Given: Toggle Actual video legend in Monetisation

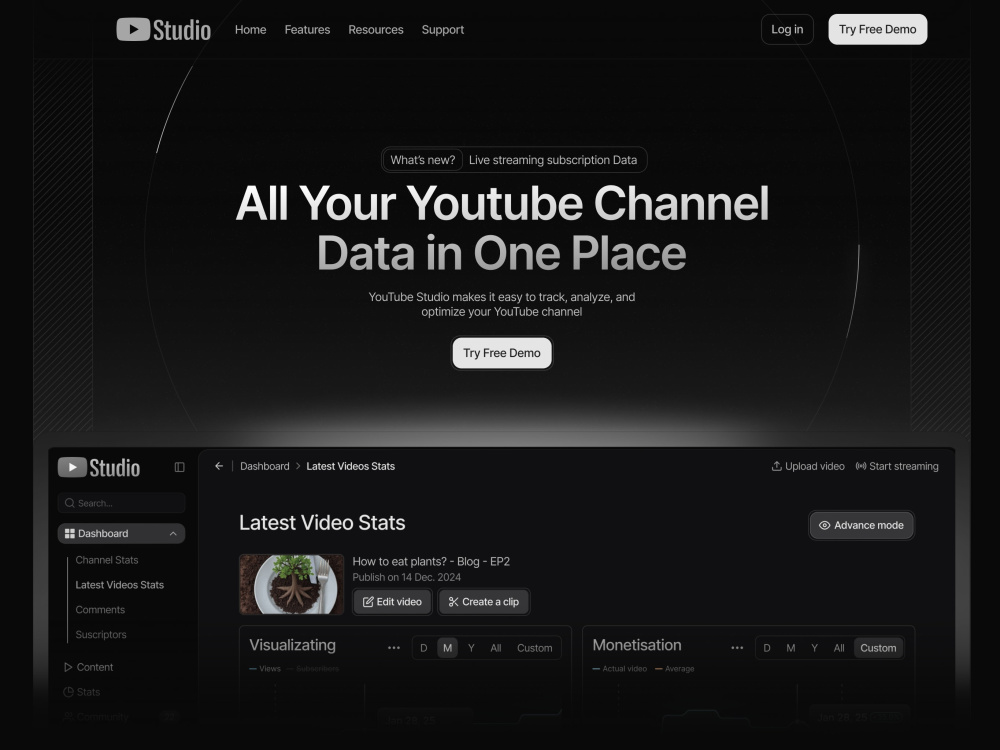Looking at the screenshot, I should [x=619, y=668].
